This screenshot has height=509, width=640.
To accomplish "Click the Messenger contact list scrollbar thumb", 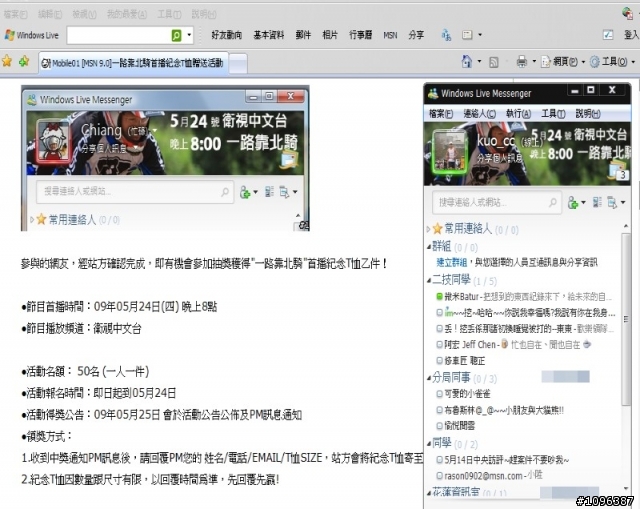I will point(625,320).
